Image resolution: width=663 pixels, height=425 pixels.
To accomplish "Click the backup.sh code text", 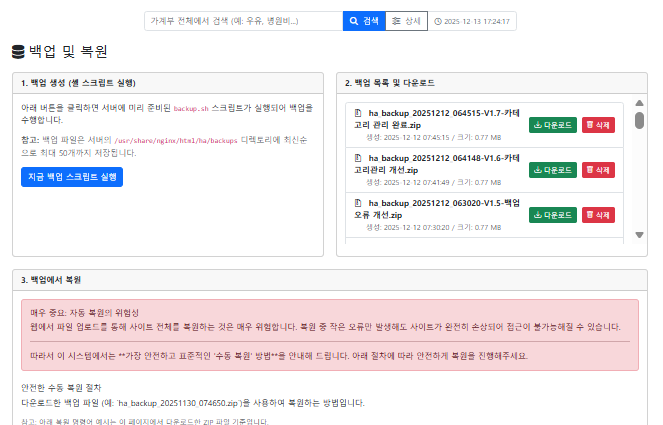I will coord(191,109).
